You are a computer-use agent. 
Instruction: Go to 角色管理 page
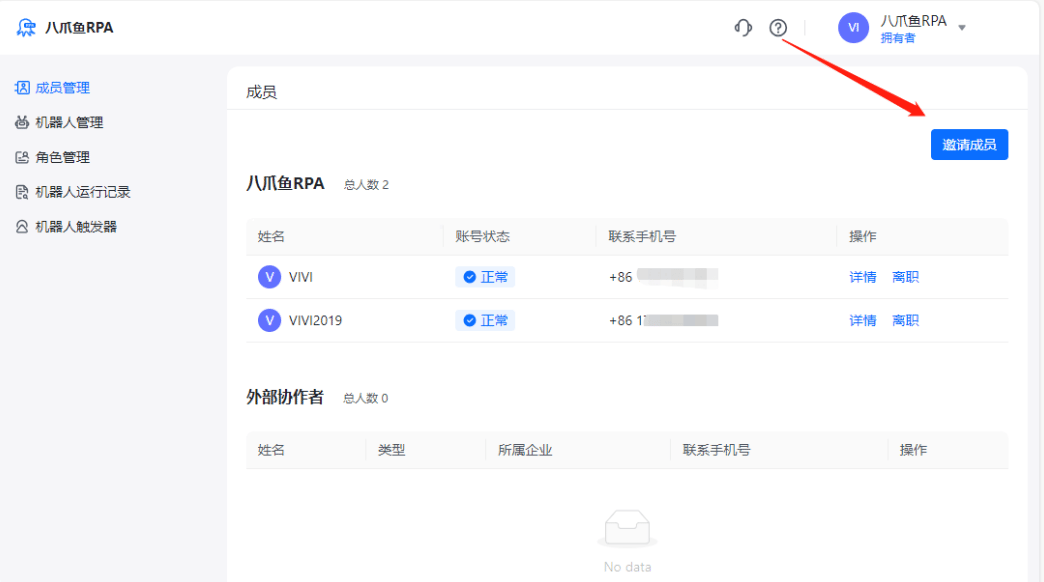click(63, 157)
